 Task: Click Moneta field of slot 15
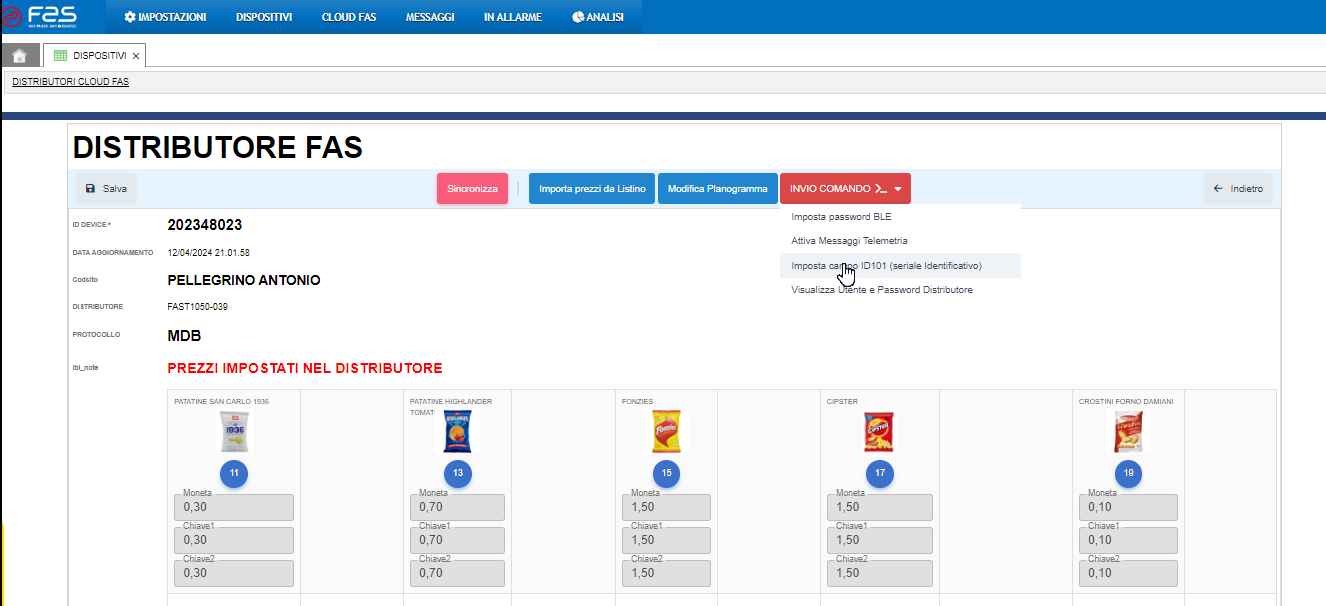coord(666,507)
